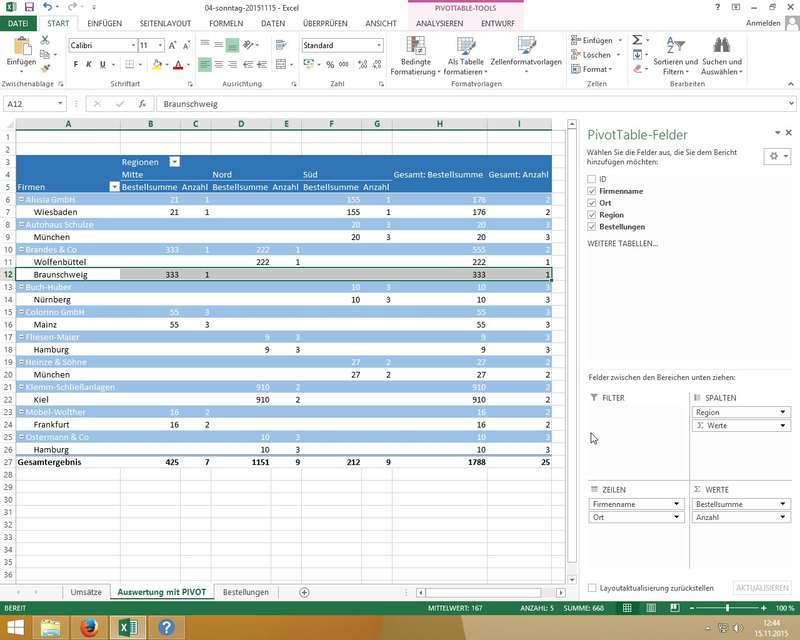
Task: Open Firefox from the taskbar
Action: coord(89,627)
